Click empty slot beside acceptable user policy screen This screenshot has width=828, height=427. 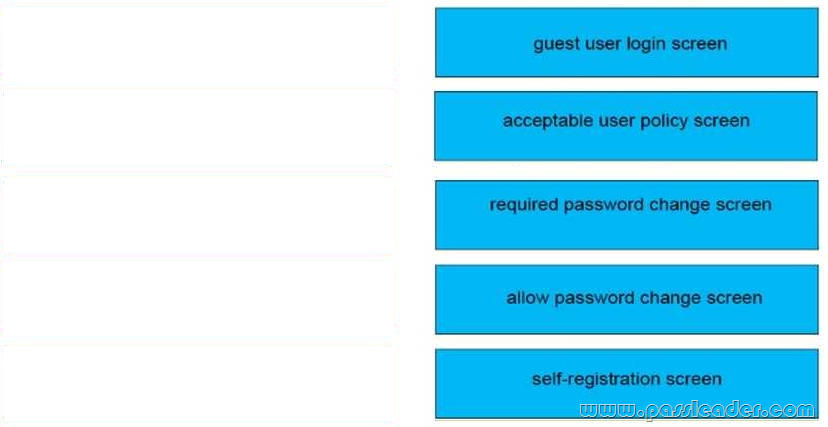pos(196,127)
